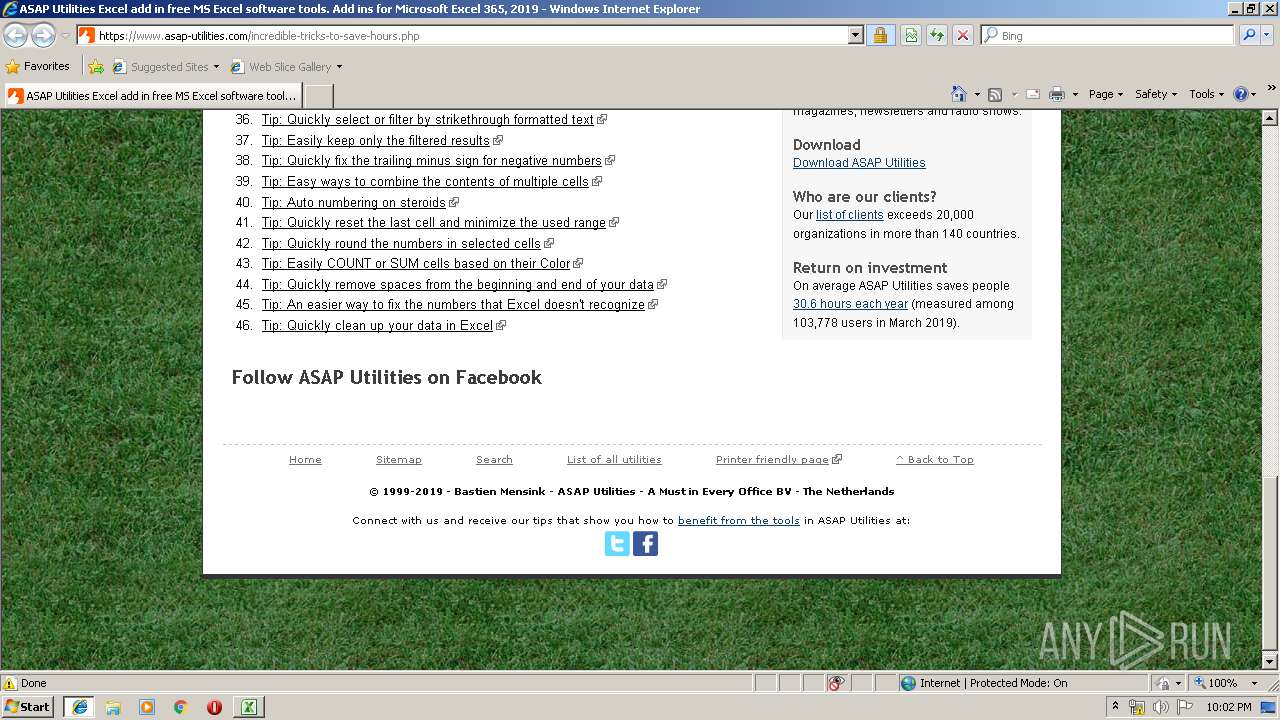Click the Excel taskbar icon
Screen dimensions: 1280x720
pyautogui.click(x=248, y=707)
